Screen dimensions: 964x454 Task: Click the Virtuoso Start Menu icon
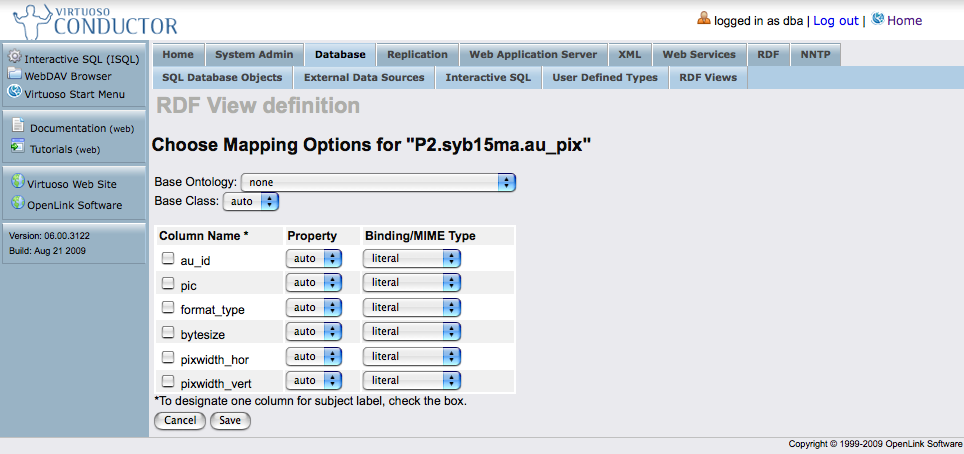click(15, 93)
